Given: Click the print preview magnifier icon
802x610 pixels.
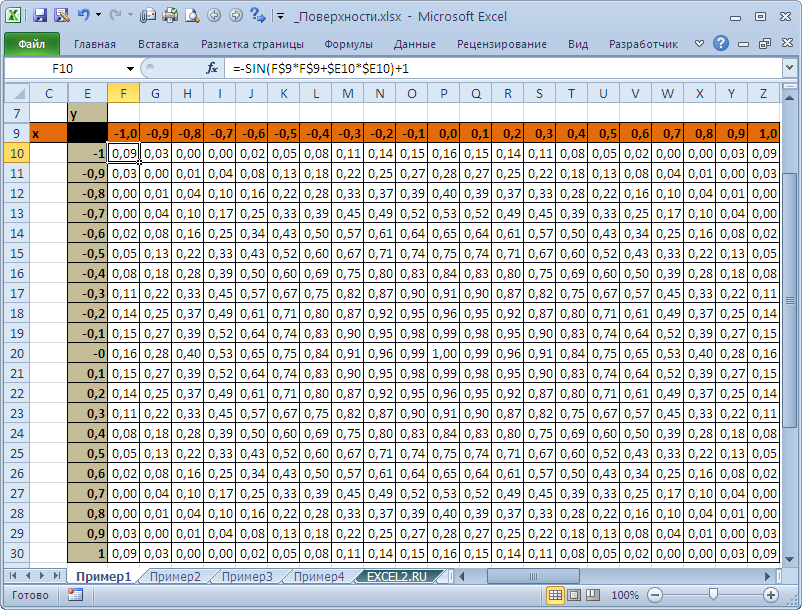Looking at the screenshot, I should [191, 16].
